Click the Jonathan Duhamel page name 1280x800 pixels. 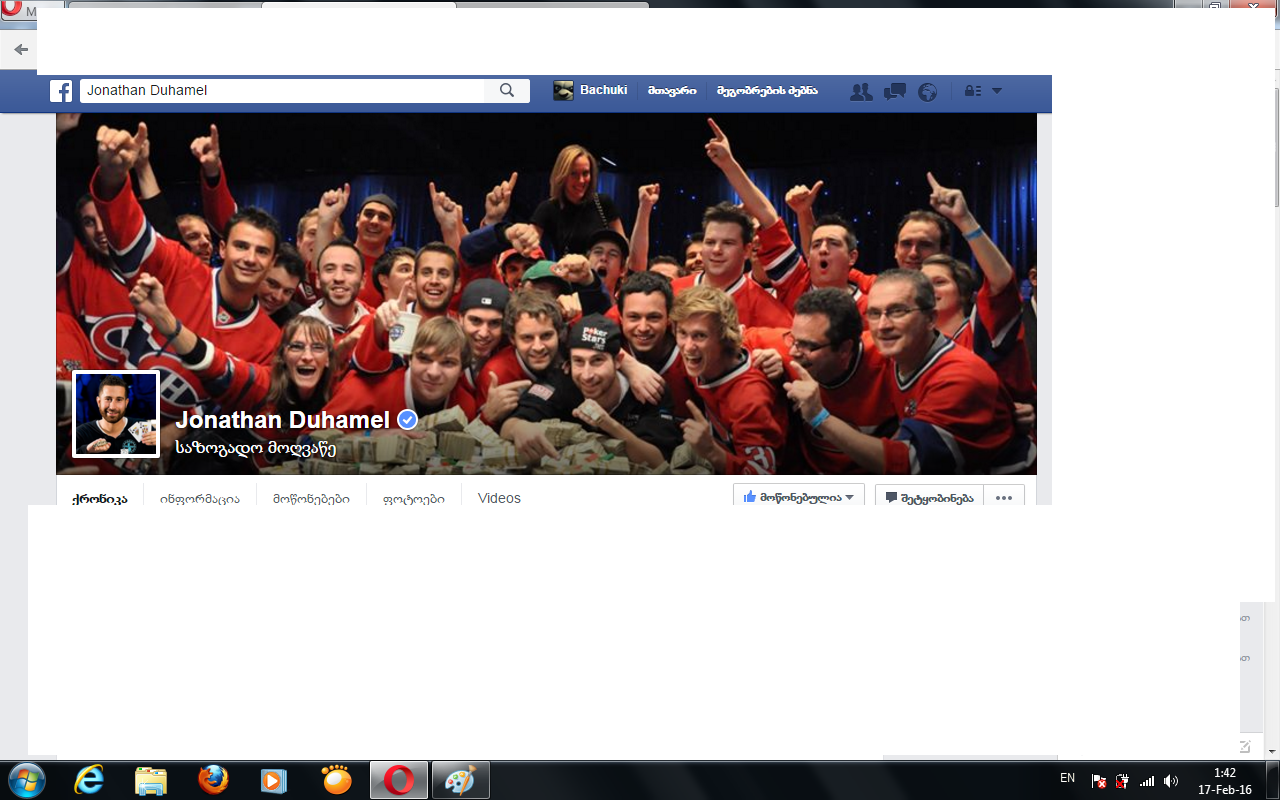[x=283, y=420]
